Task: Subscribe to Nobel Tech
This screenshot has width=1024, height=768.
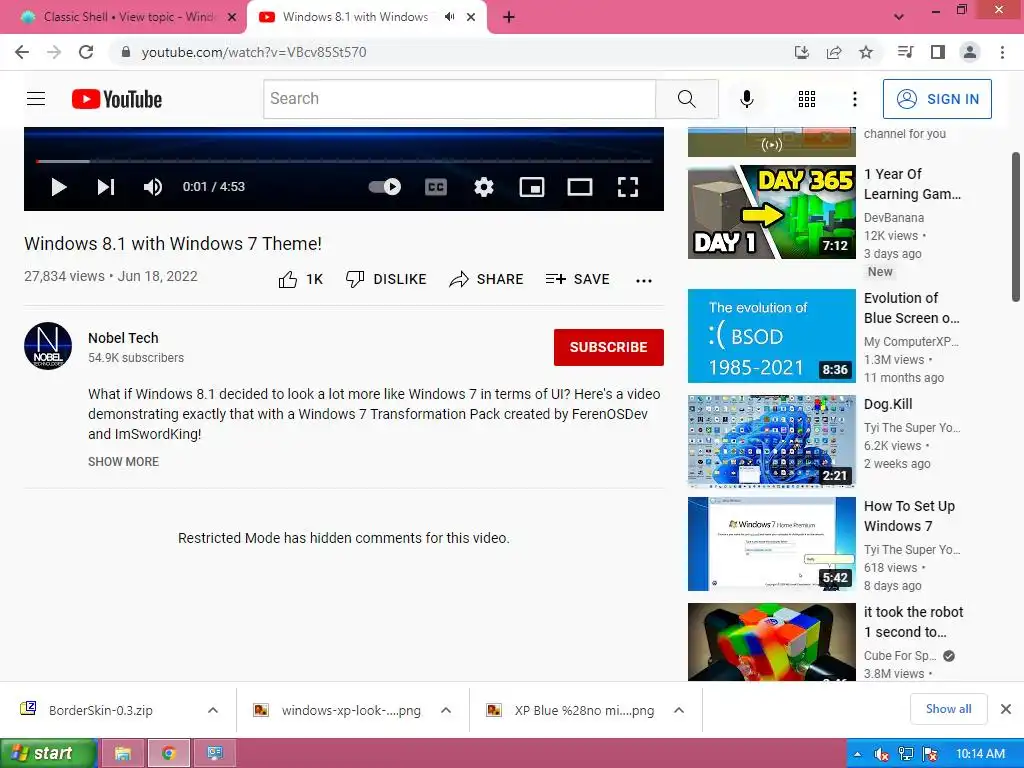Action: tap(609, 347)
